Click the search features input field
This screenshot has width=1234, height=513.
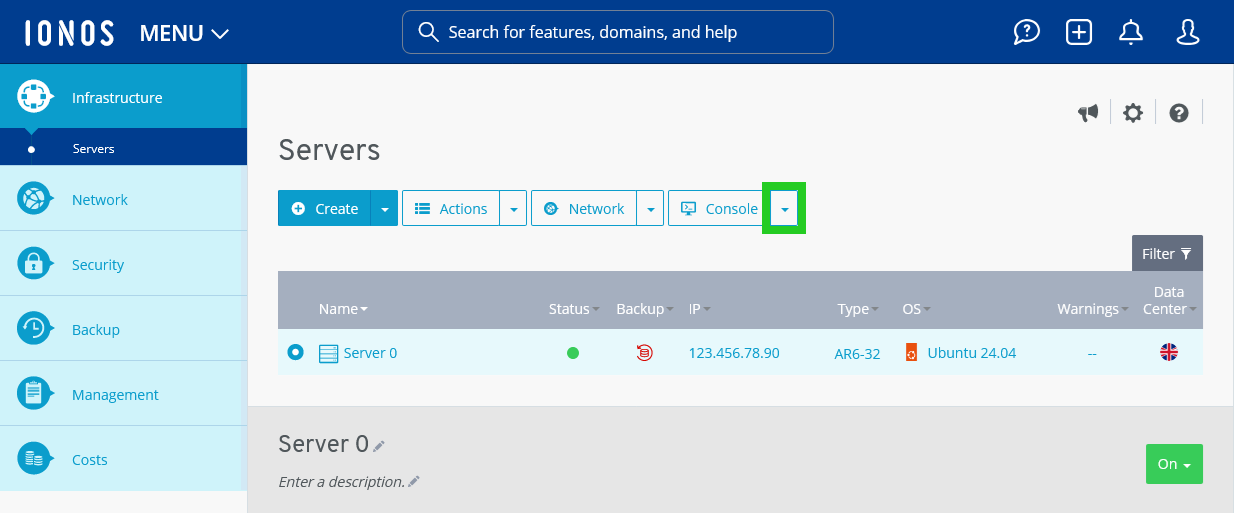(617, 32)
